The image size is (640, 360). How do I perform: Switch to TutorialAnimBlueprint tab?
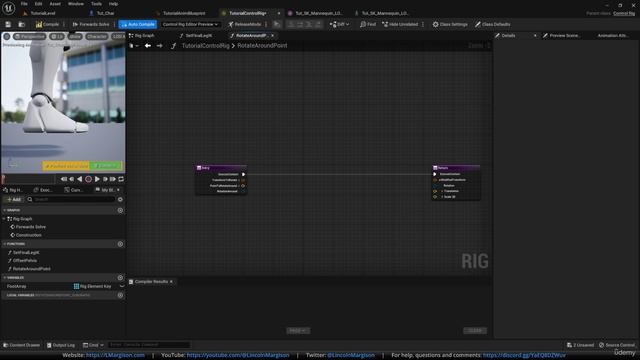(x=181, y=13)
